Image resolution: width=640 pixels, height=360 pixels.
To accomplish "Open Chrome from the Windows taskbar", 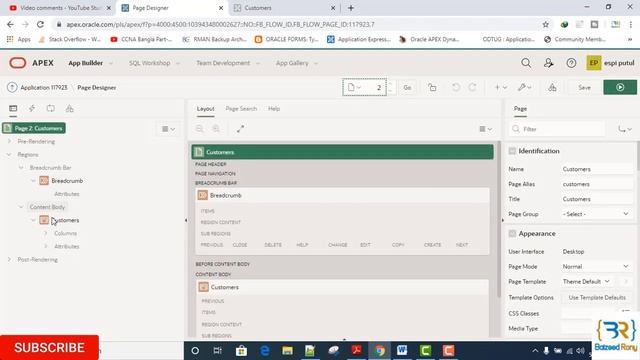I will (379, 351).
